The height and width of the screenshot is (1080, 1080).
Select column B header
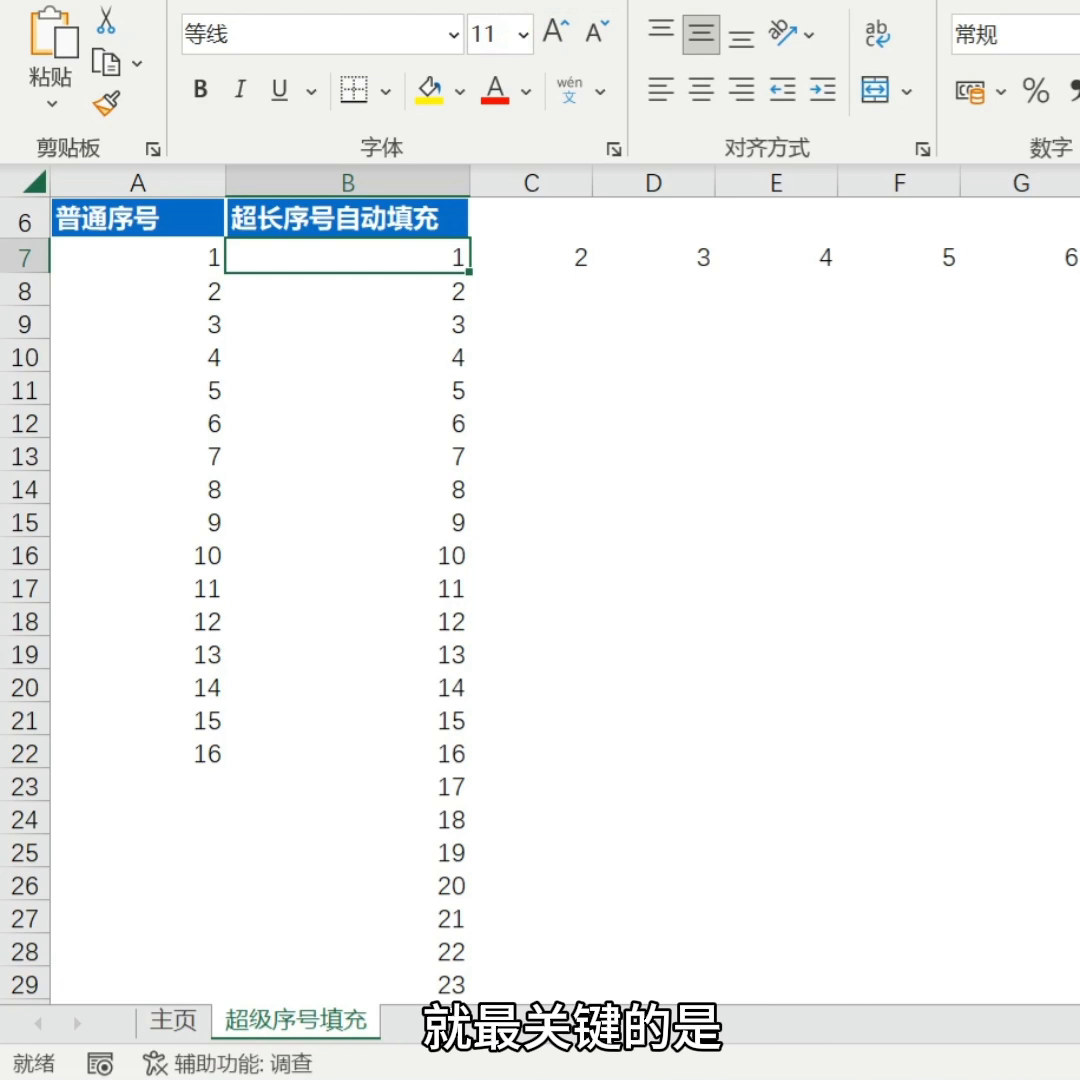click(348, 183)
